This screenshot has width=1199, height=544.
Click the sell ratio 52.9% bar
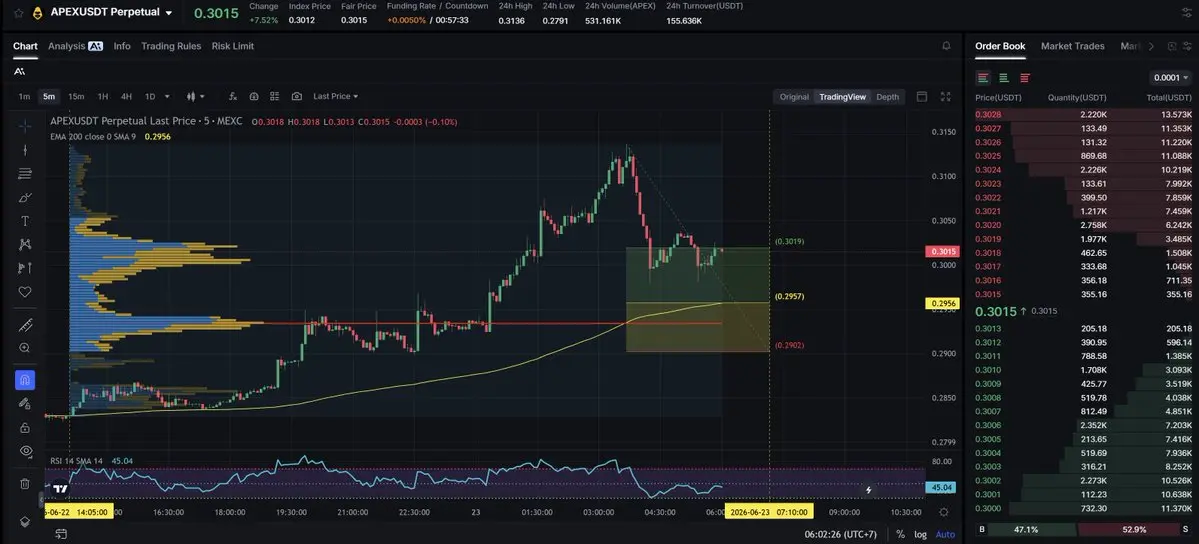point(1127,529)
